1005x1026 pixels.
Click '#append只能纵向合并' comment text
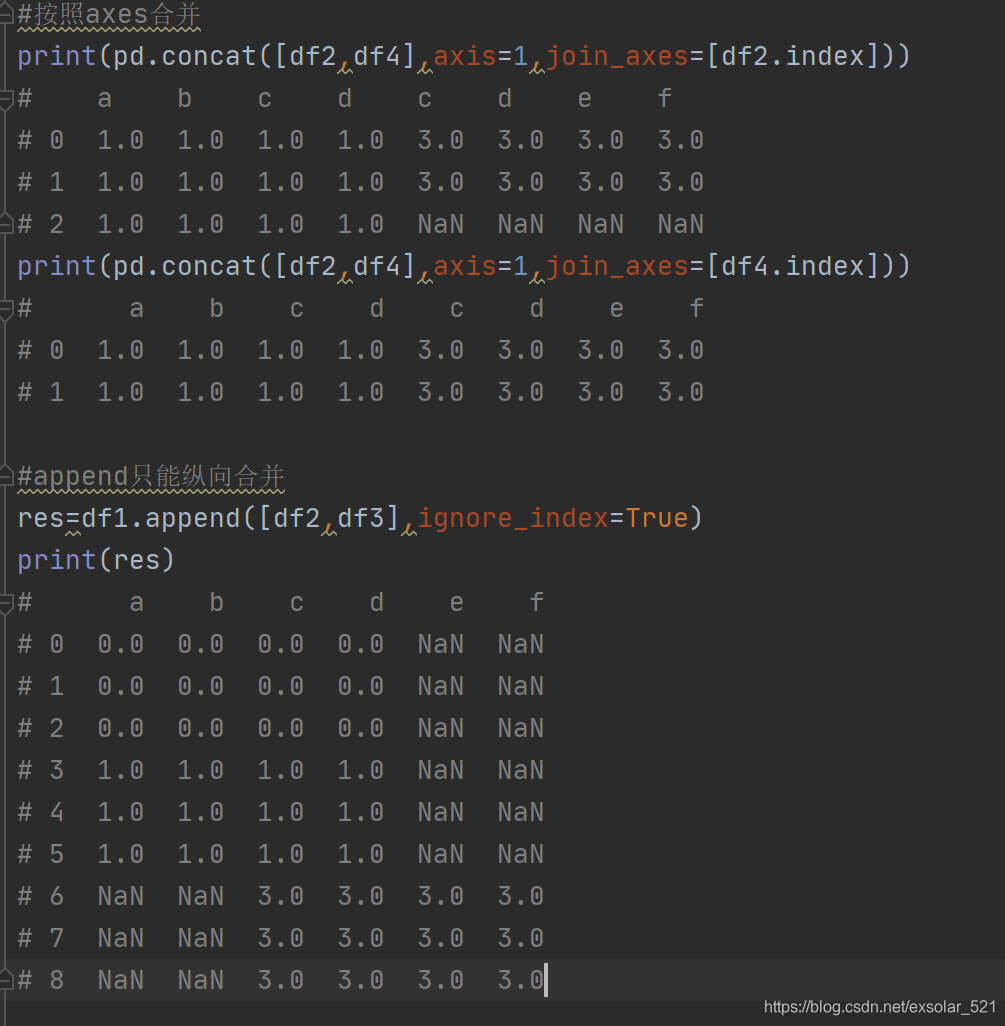tap(150, 476)
